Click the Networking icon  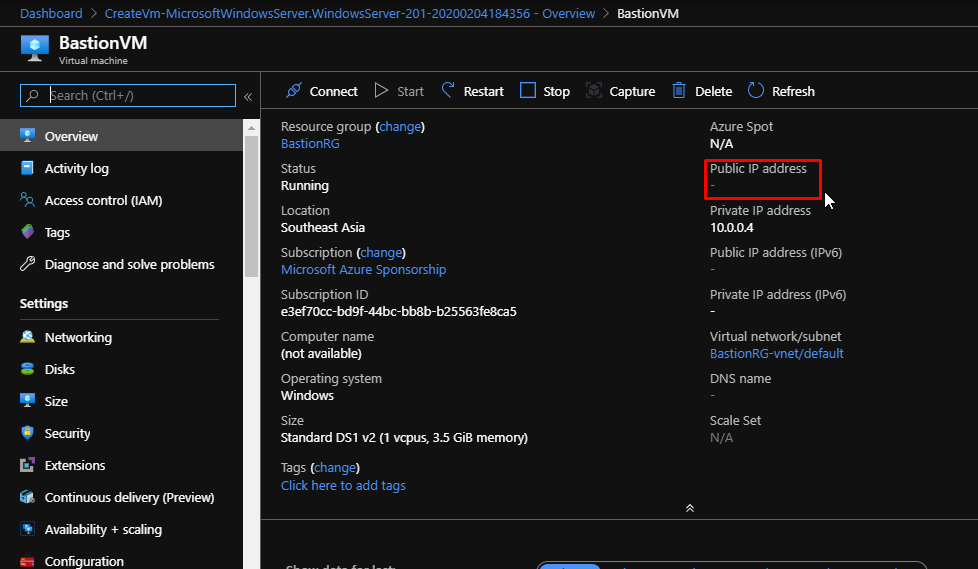pyautogui.click(x=27, y=337)
